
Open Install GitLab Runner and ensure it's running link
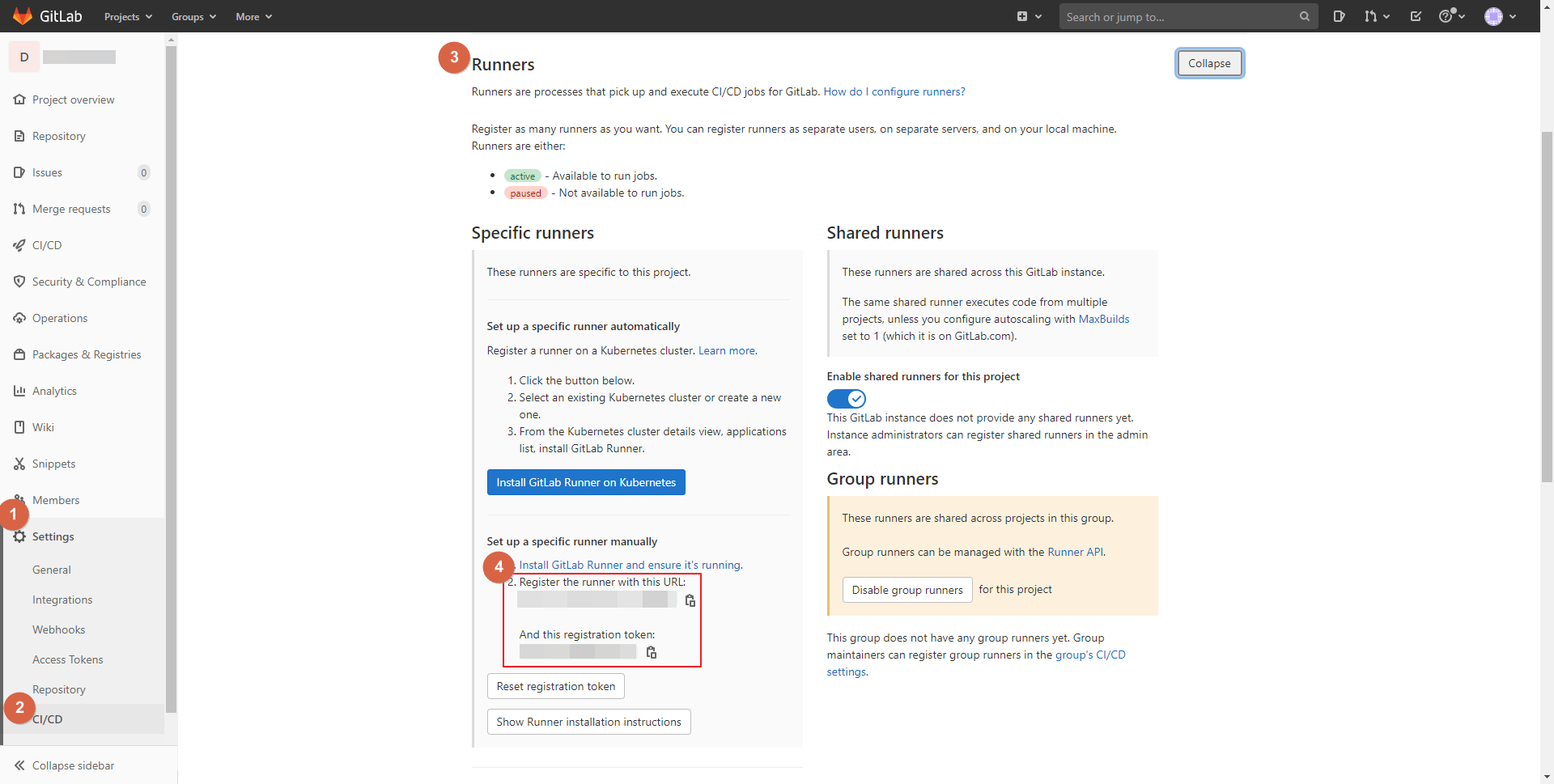click(630, 565)
